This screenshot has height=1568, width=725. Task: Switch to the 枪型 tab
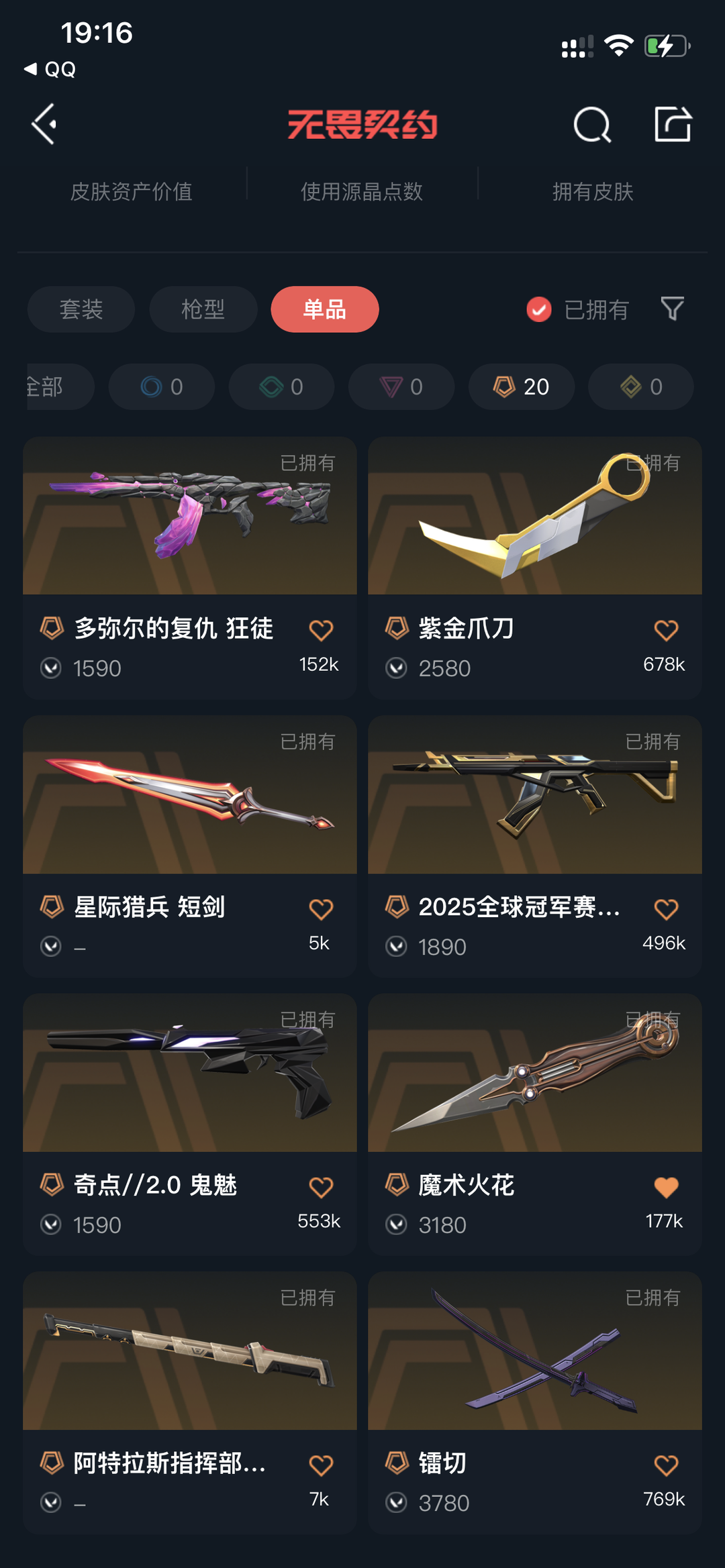click(x=203, y=309)
